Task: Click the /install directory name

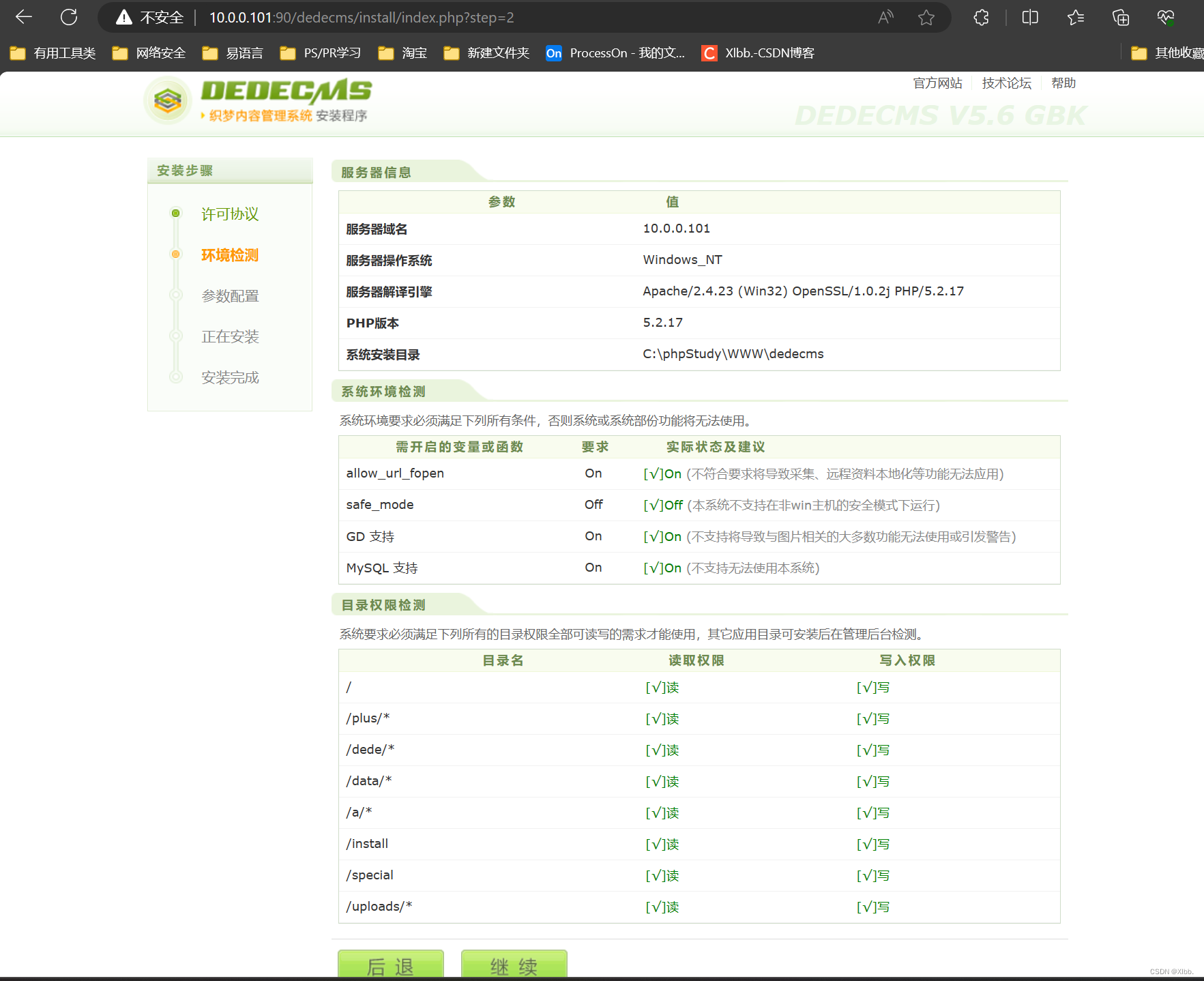Action: tap(367, 844)
